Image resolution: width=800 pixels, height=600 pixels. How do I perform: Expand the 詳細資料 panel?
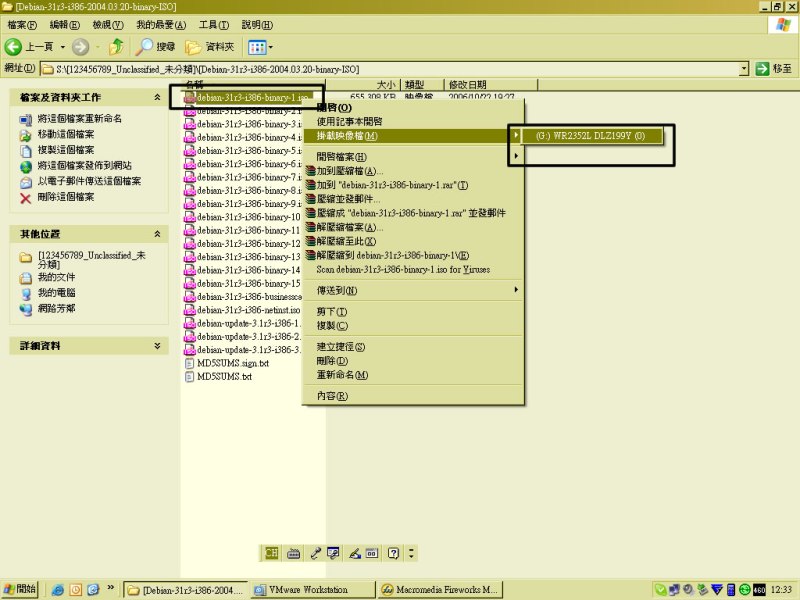pos(157,345)
